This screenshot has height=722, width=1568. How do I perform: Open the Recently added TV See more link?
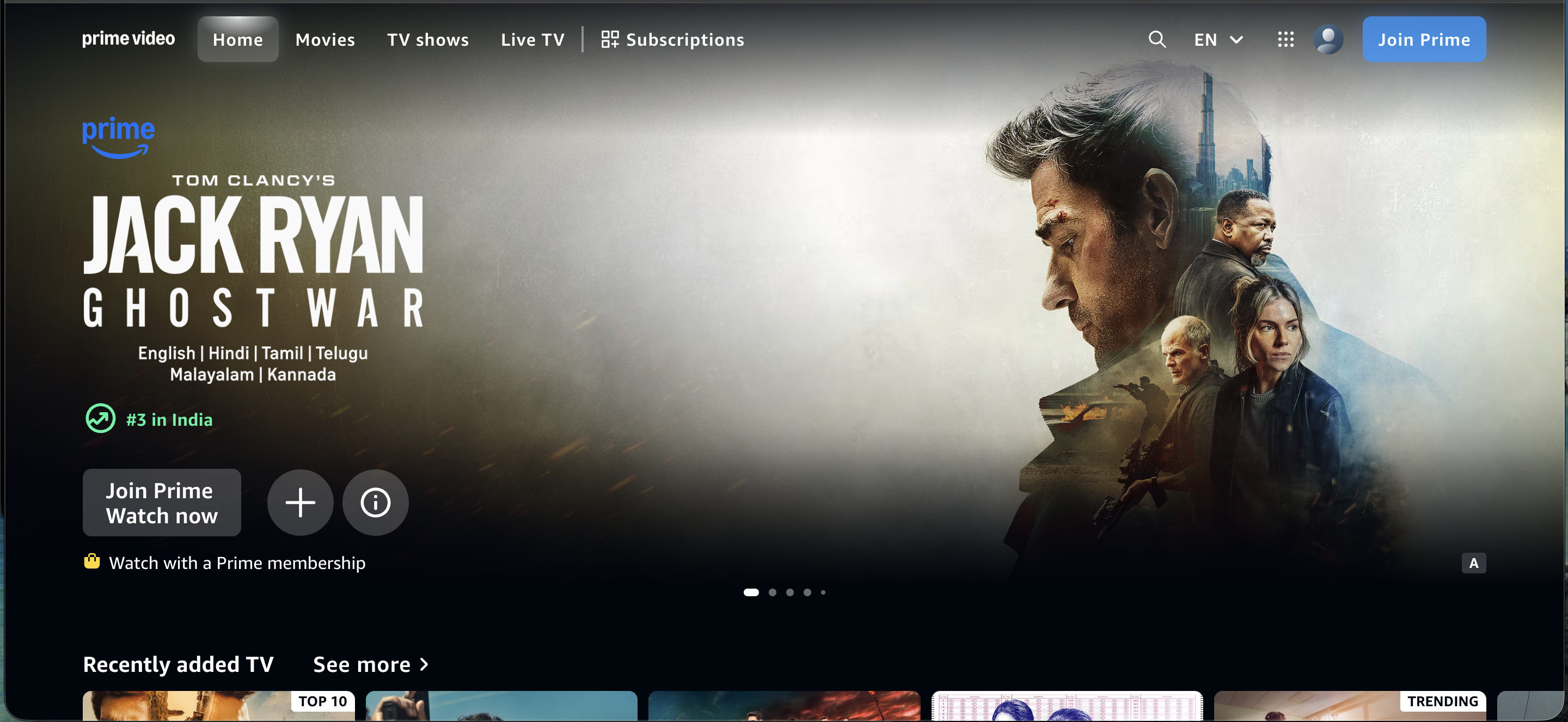coord(371,664)
